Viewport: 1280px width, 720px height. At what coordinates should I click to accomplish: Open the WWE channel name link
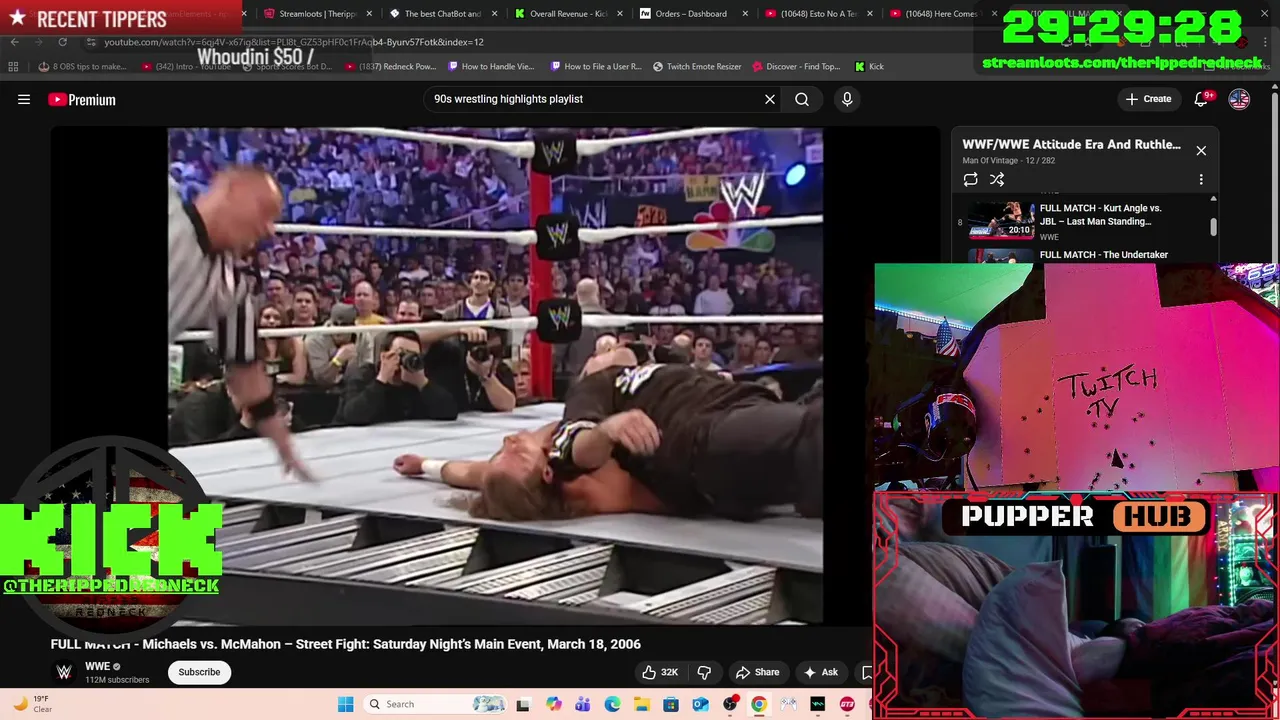click(97, 666)
